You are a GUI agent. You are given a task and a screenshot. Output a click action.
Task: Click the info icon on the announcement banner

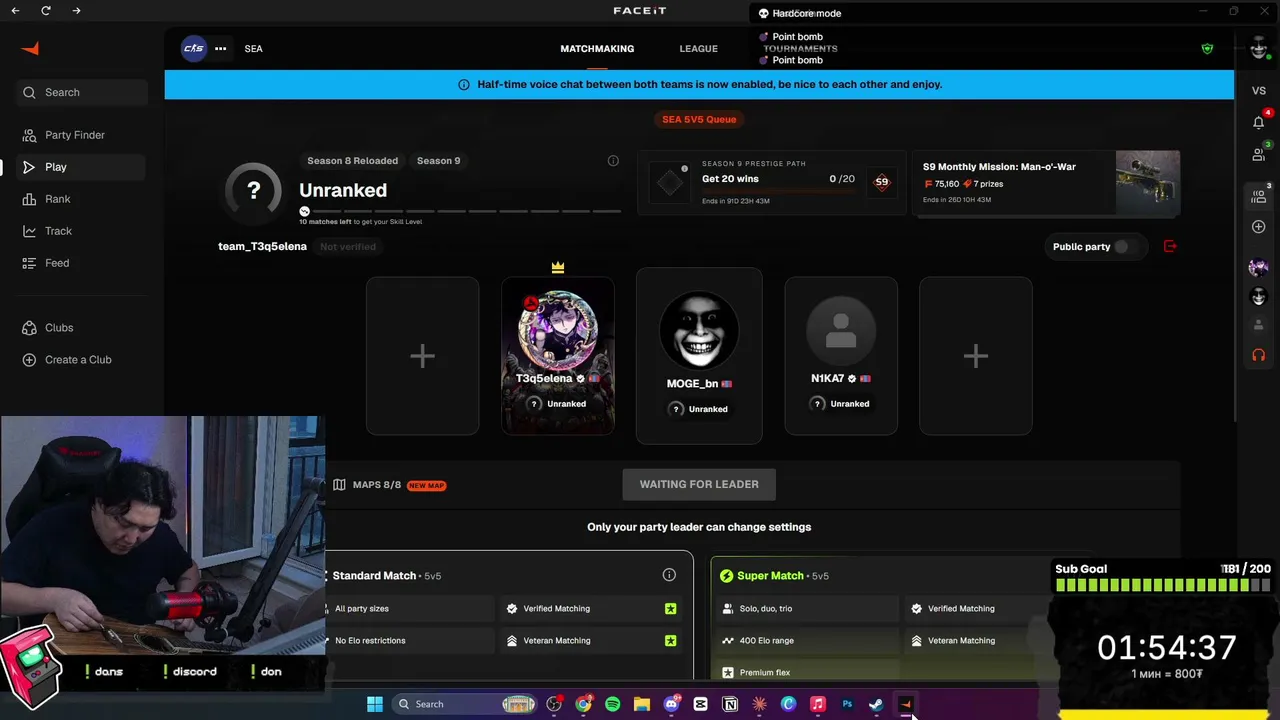click(x=463, y=85)
